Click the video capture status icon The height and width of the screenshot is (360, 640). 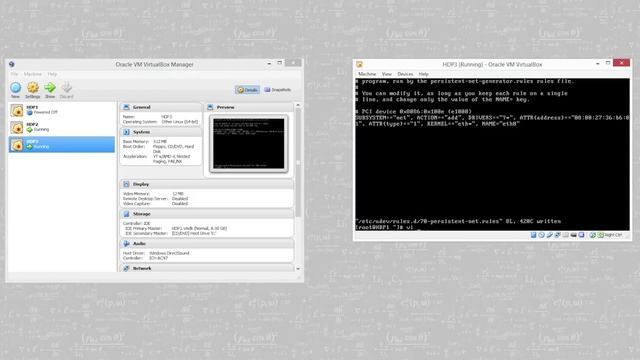click(x=573, y=235)
